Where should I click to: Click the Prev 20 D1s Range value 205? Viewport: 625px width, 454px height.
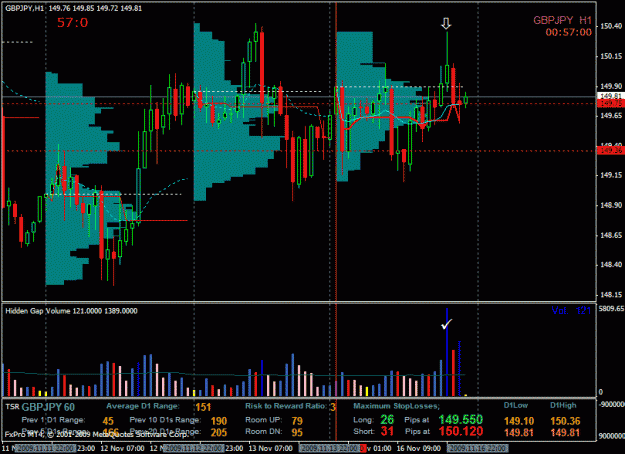point(219,432)
